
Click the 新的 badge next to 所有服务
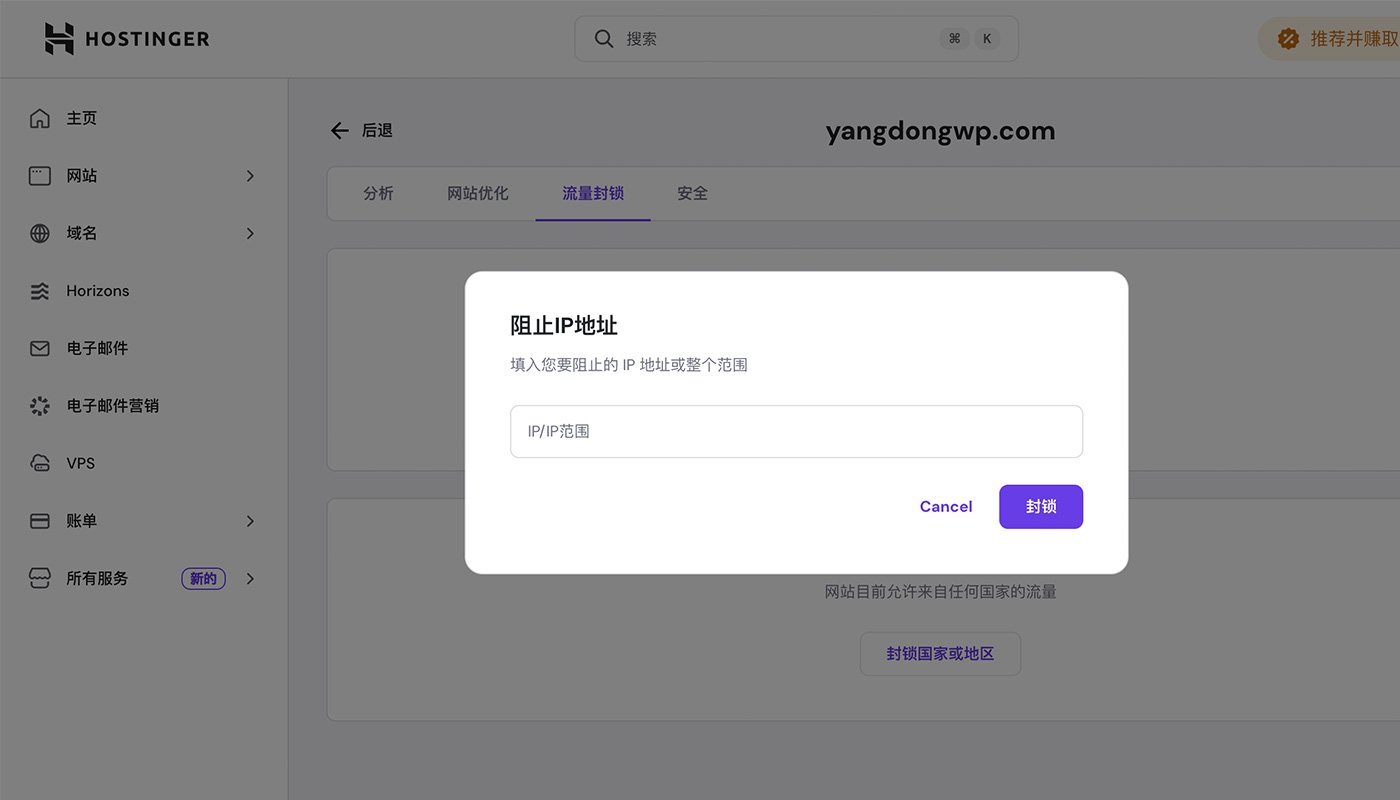pos(203,578)
